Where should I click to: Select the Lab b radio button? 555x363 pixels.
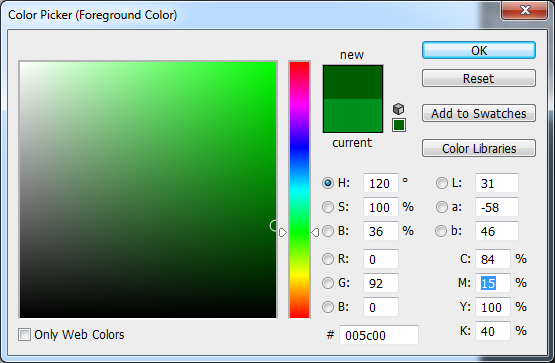coord(441,231)
